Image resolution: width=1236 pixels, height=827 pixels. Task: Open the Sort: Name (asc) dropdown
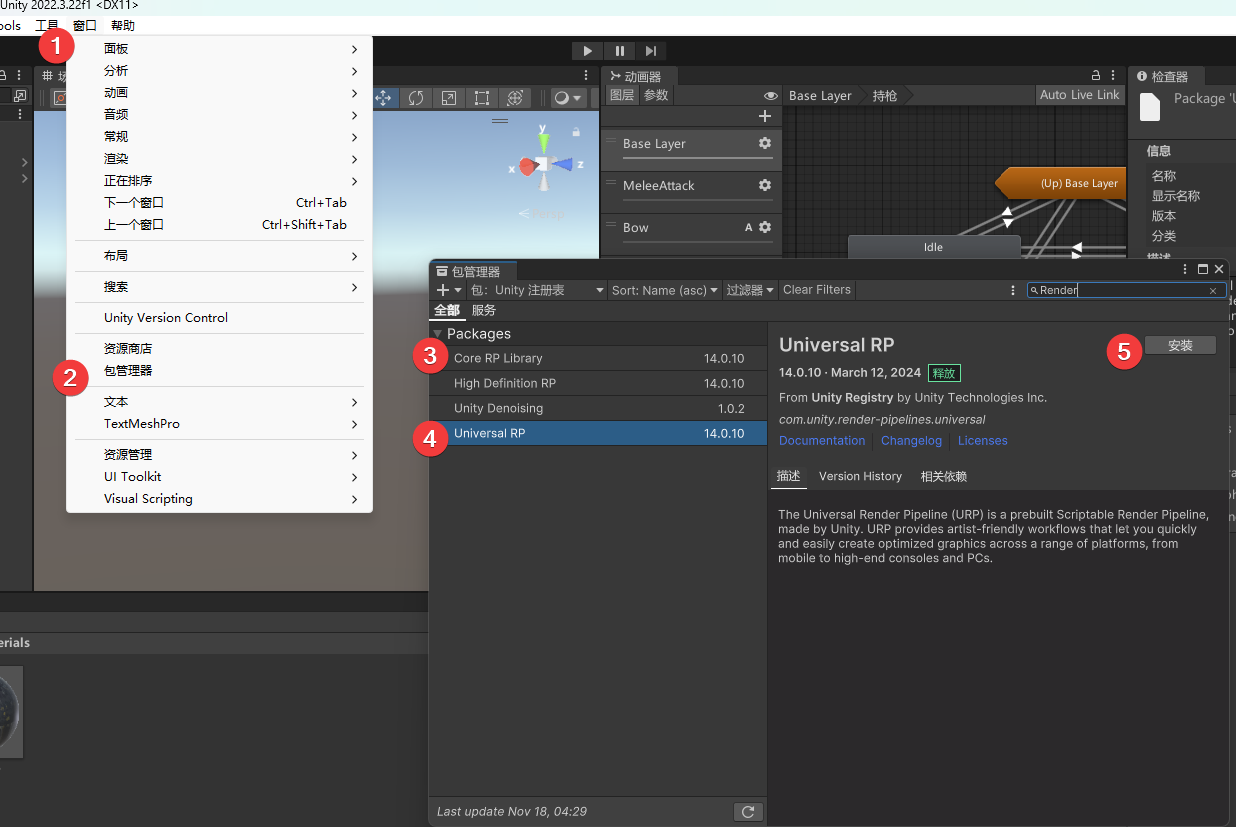665,290
